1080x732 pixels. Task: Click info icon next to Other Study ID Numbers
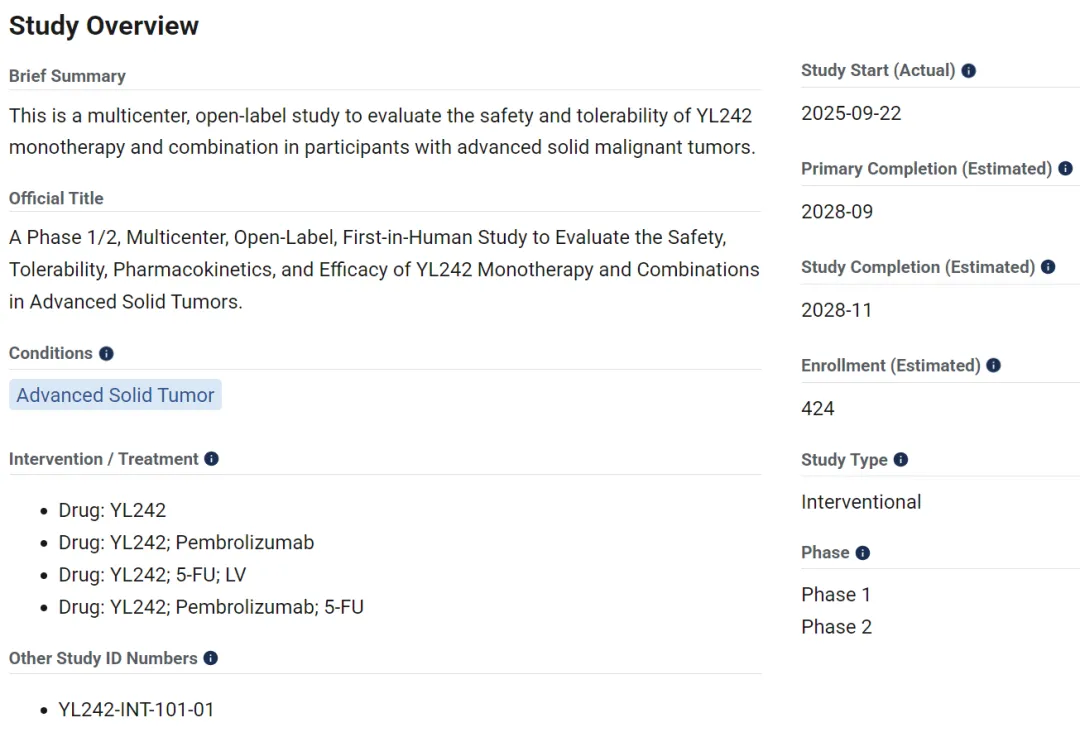point(210,658)
